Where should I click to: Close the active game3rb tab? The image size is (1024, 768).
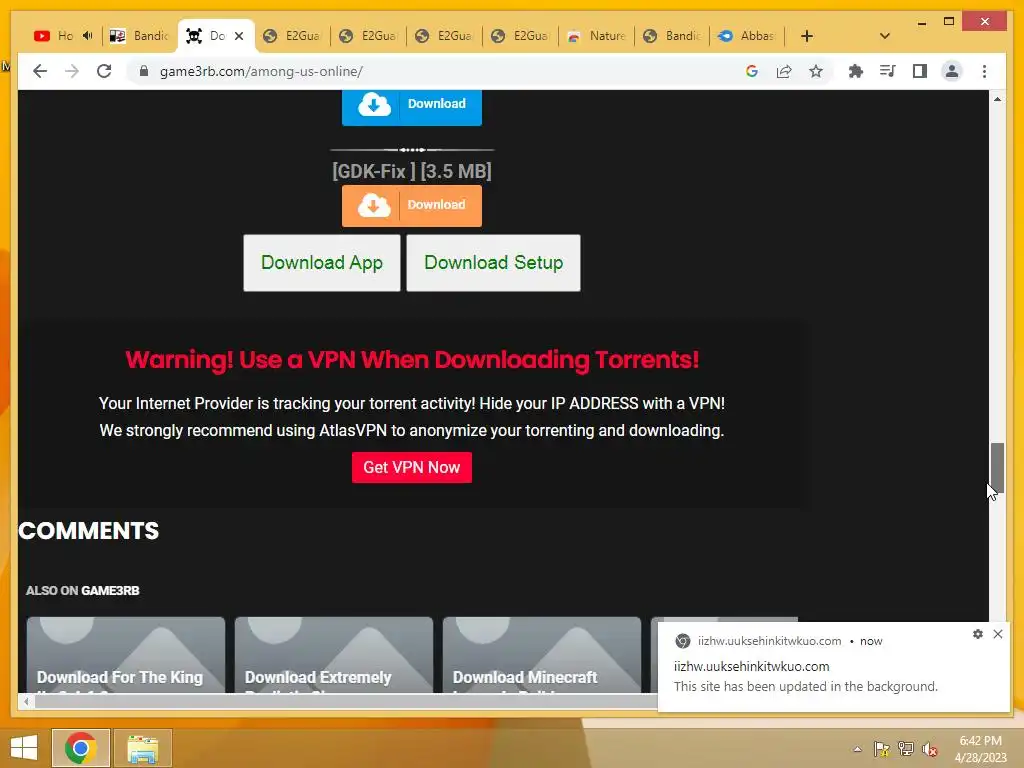click(x=239, y=36)
